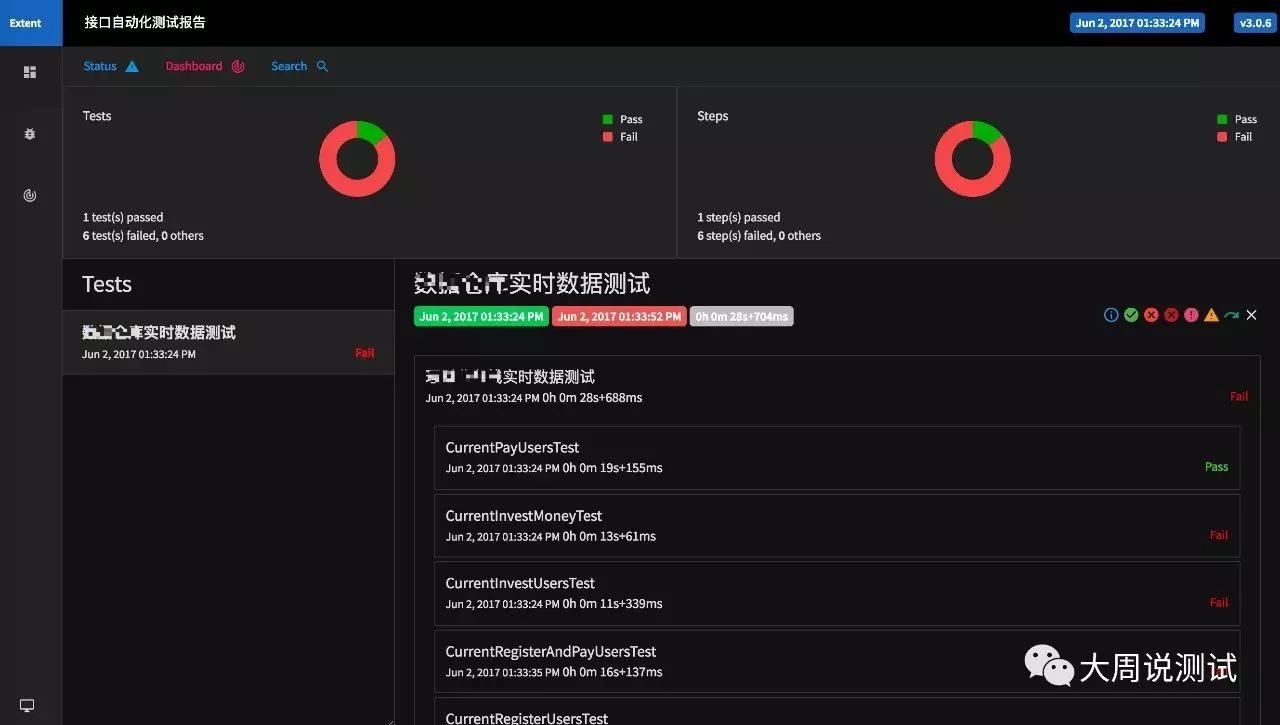Click the '6 step(s) failed, 0 others' text
1280x725 pixels.
click(759, 236)
